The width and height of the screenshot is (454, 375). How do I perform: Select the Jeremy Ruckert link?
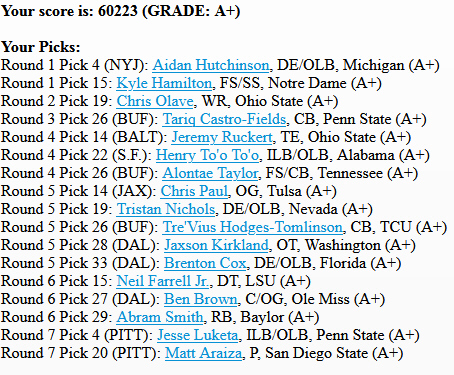click(x=222, y=137)
